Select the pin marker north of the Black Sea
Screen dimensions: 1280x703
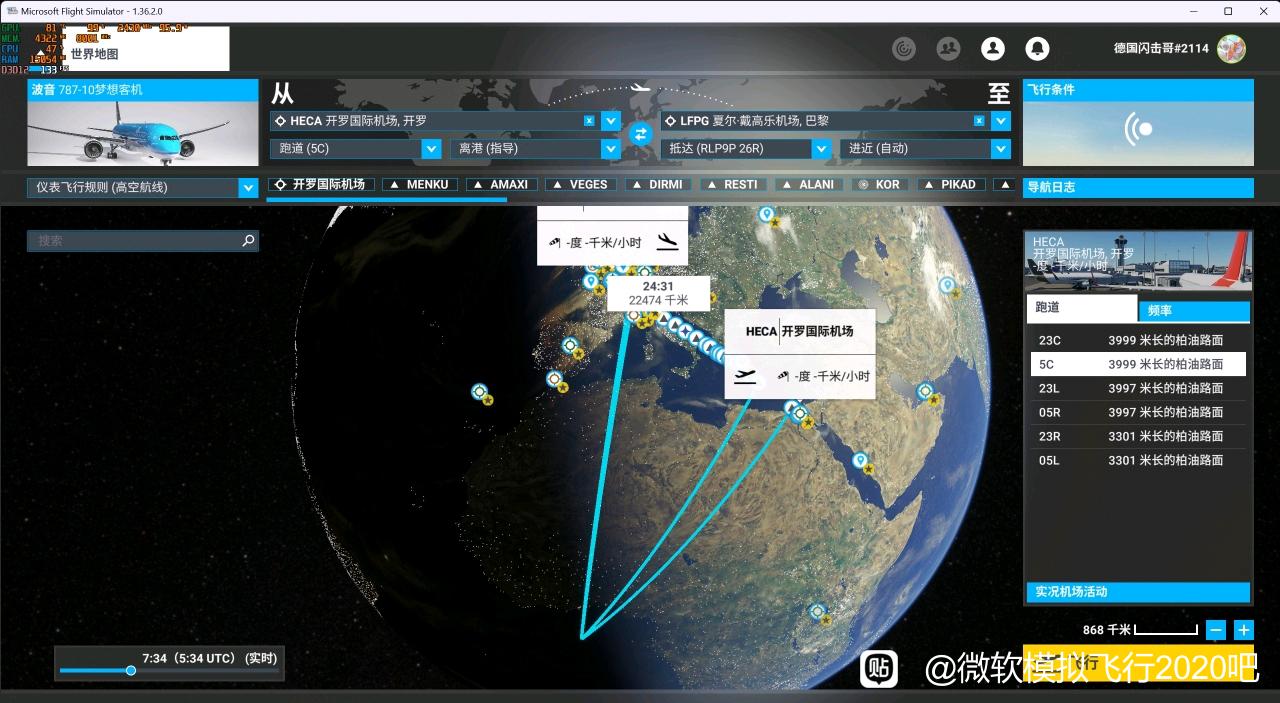(x=767, y=214)
